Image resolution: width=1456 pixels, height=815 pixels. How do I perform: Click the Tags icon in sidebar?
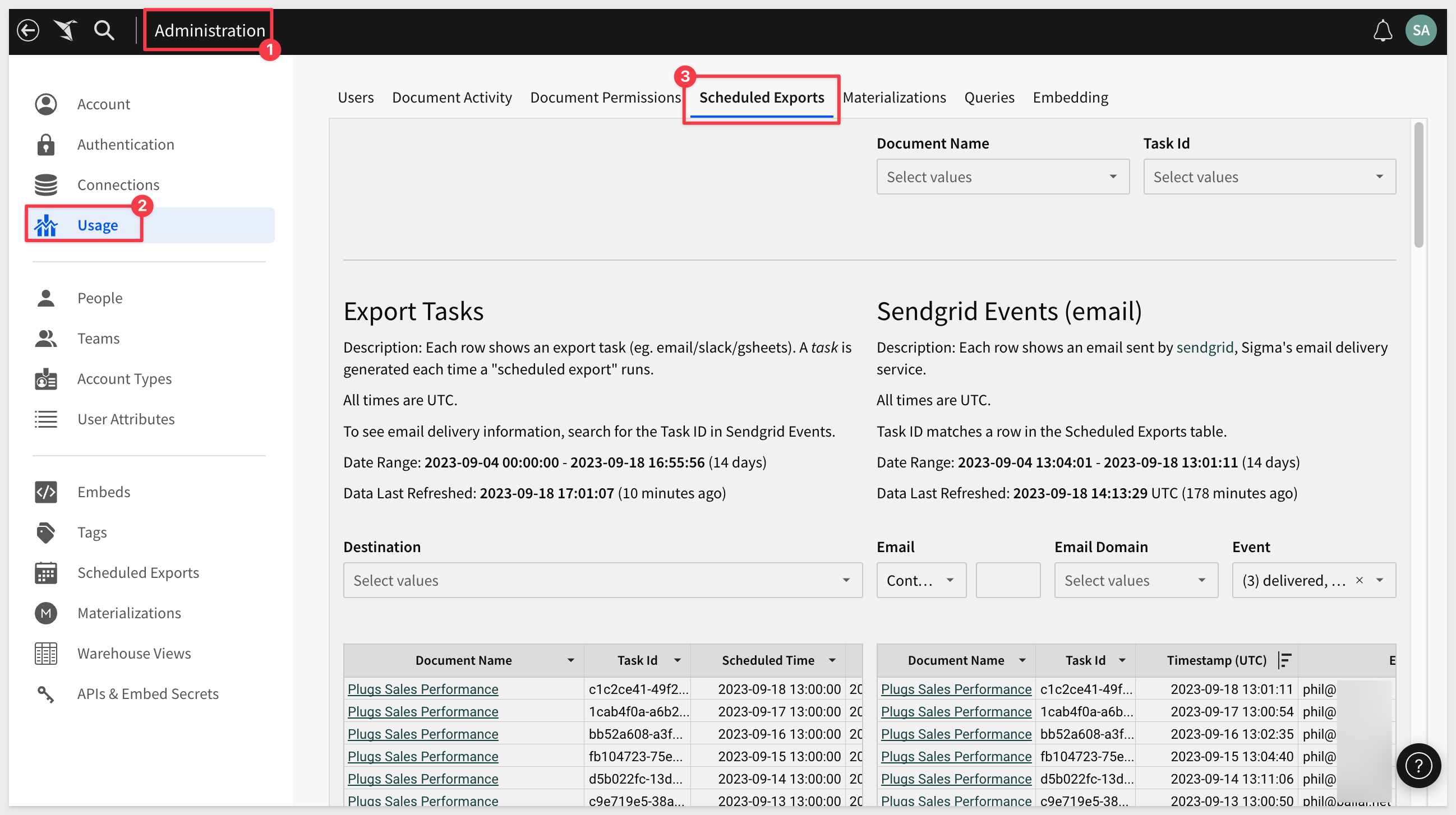[46, 532]
